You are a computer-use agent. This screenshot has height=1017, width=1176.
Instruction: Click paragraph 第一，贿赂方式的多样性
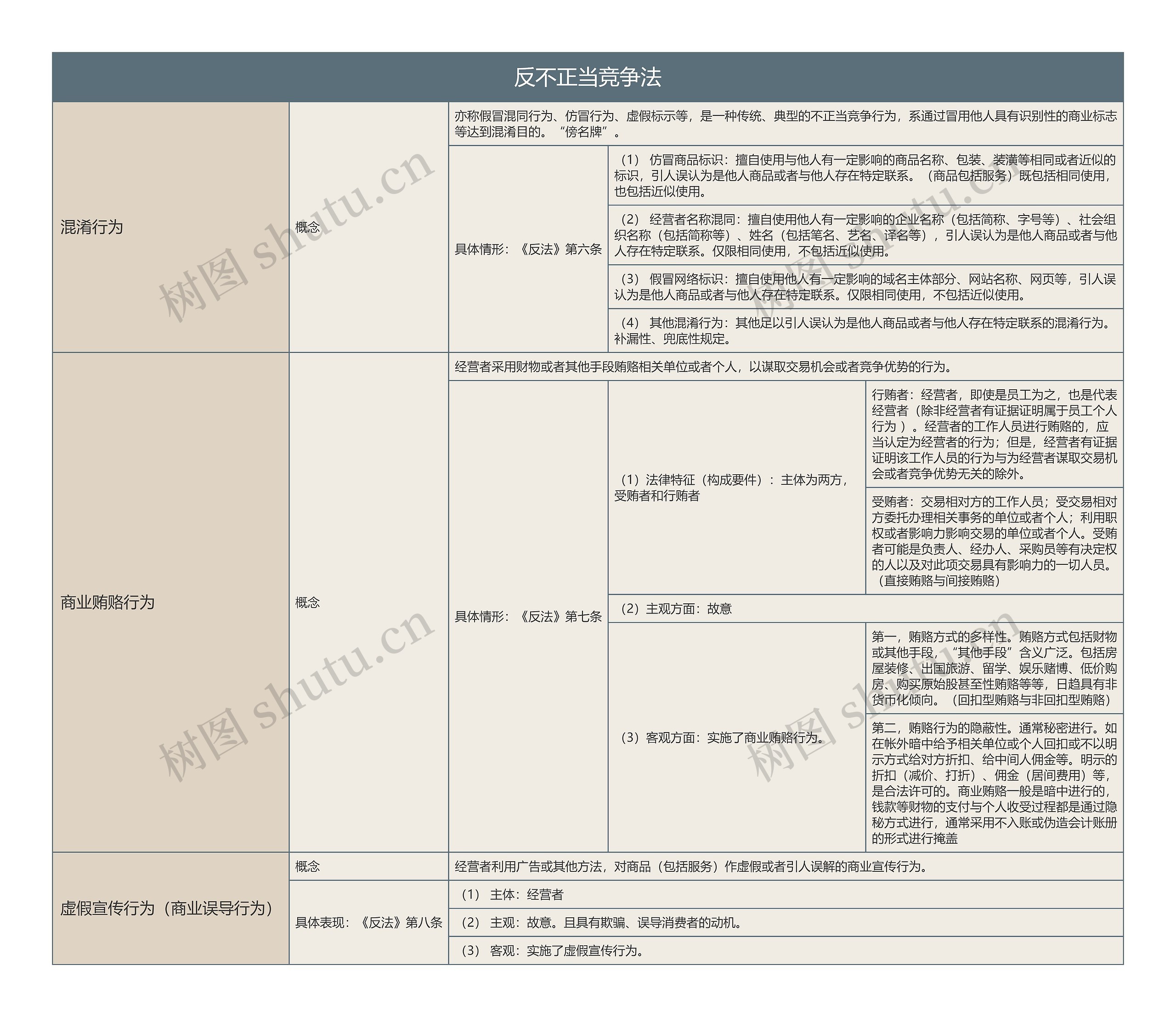(995, 668)
